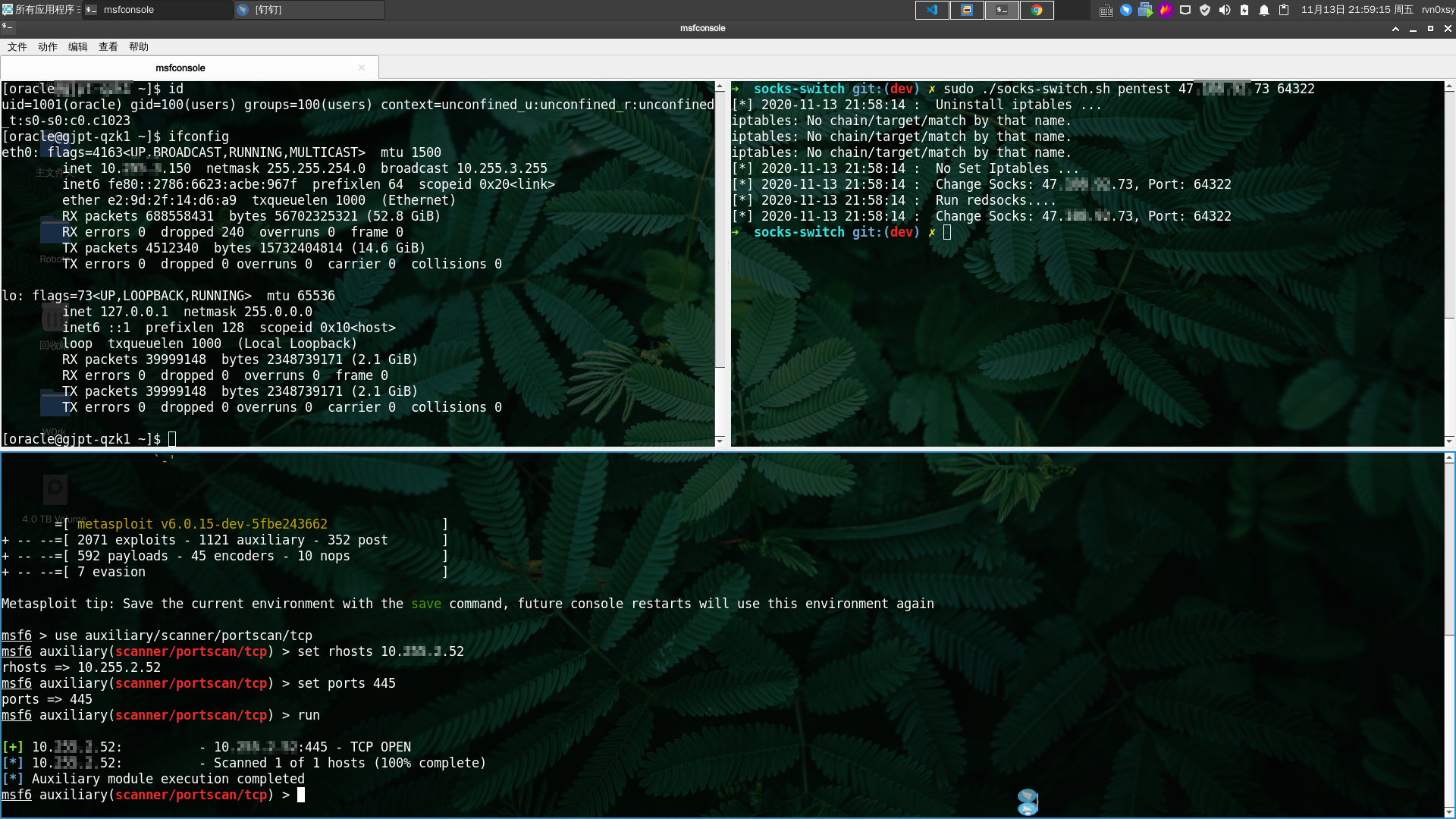Open the clock showing 11月13日 21:59:15
1456x819 pixels.
coord(1357,10)
